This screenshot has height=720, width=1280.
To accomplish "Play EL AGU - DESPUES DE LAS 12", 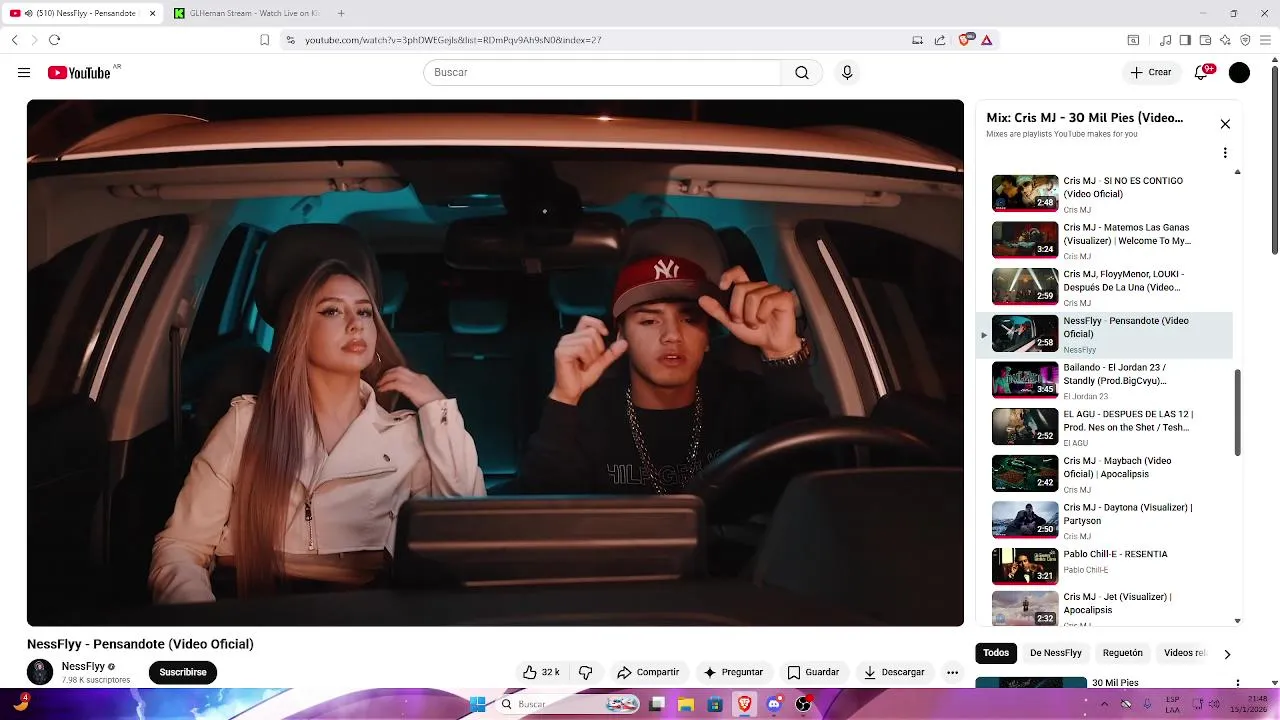I will pyautogui.click(x=1104, y=427).
